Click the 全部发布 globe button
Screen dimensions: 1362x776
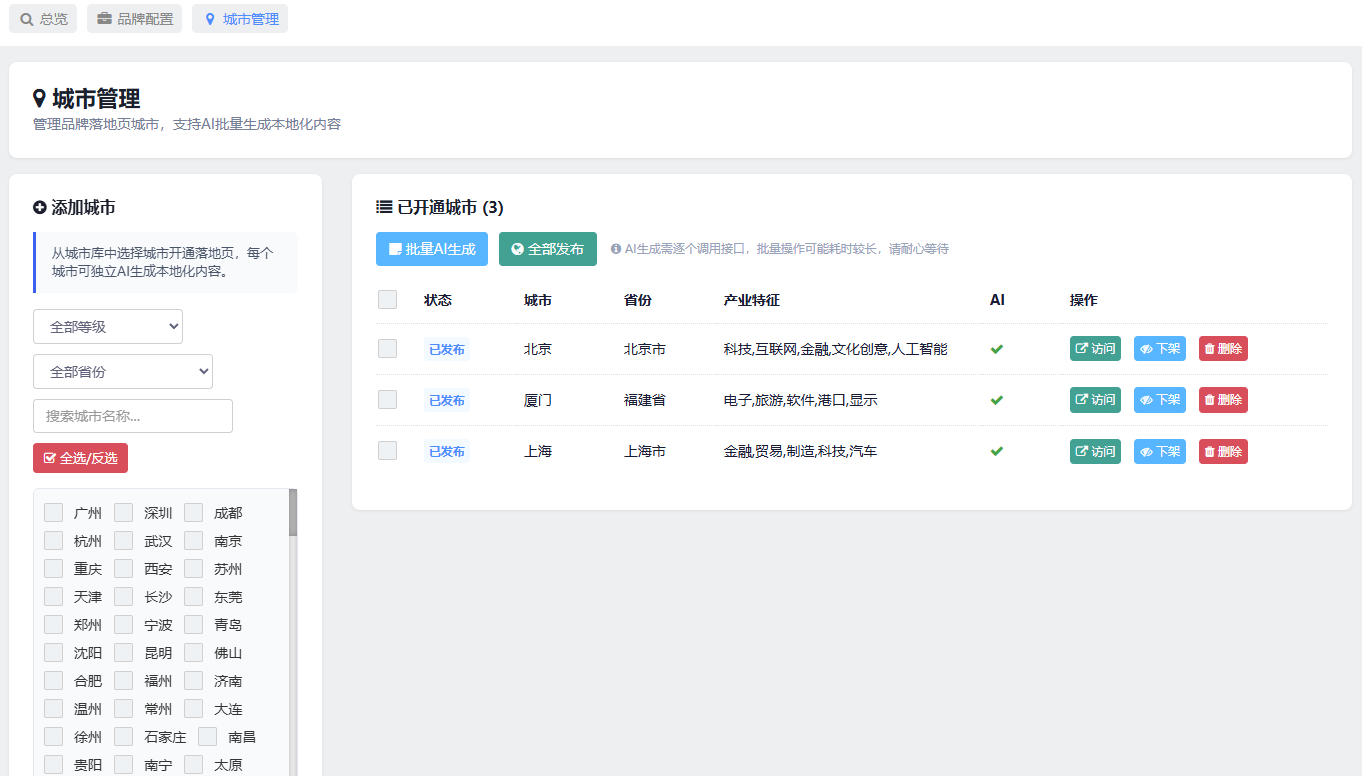pos(548,249)
